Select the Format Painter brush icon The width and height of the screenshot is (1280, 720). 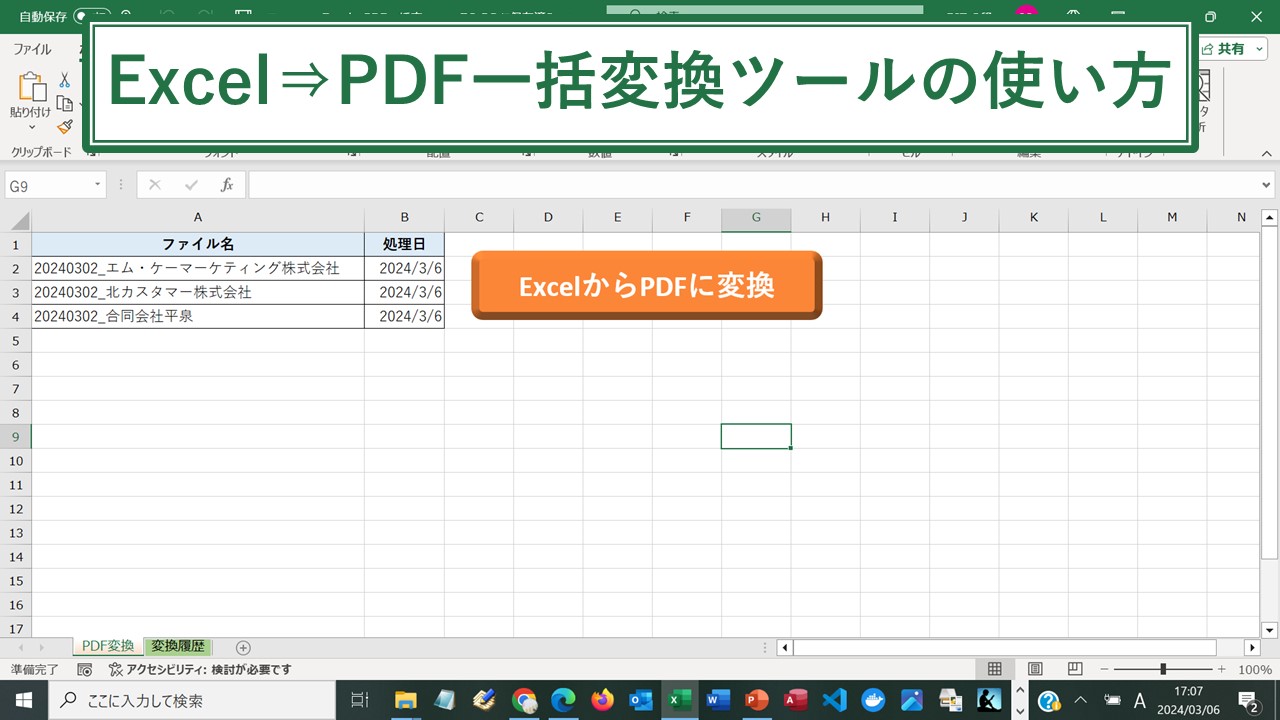65,127
